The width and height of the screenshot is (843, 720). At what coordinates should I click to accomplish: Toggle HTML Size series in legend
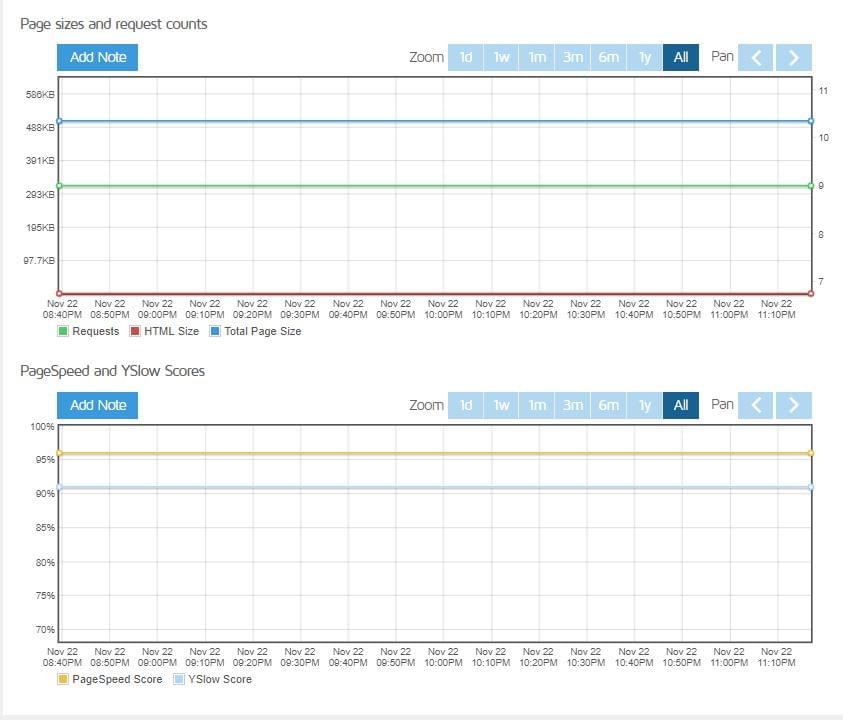(164, 331)
